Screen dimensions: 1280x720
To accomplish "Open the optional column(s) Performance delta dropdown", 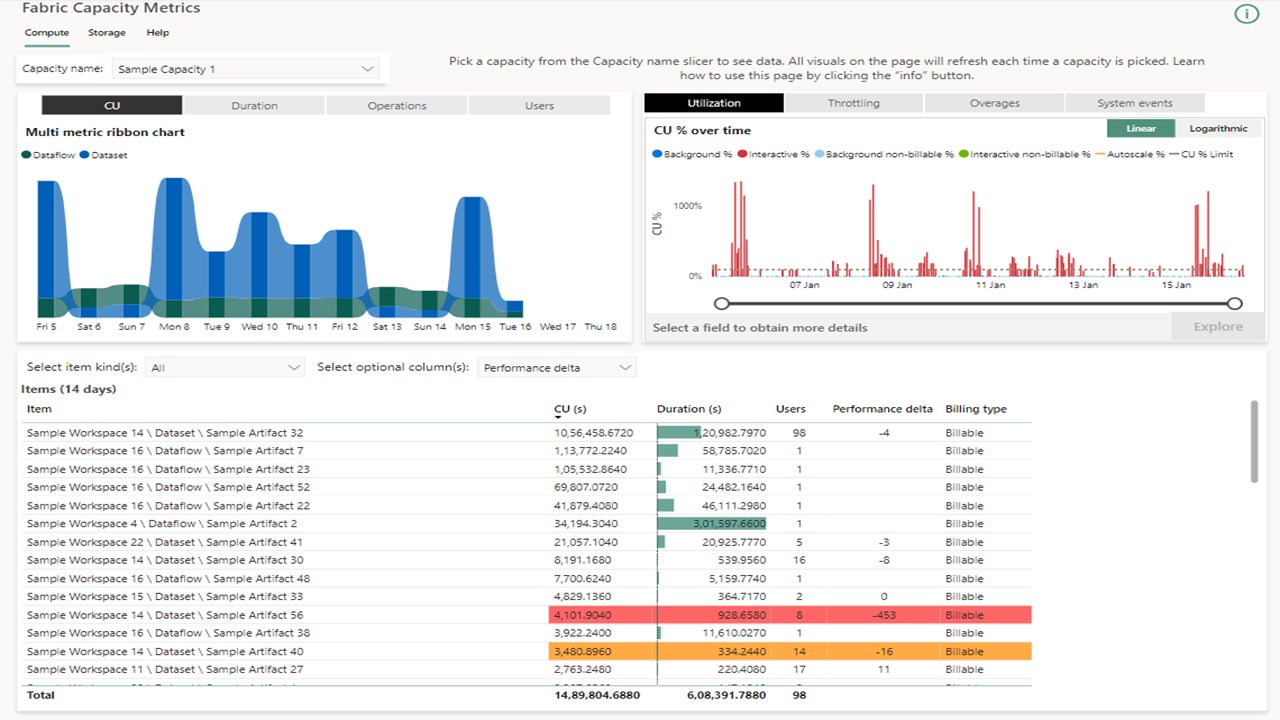I will 557,367.
